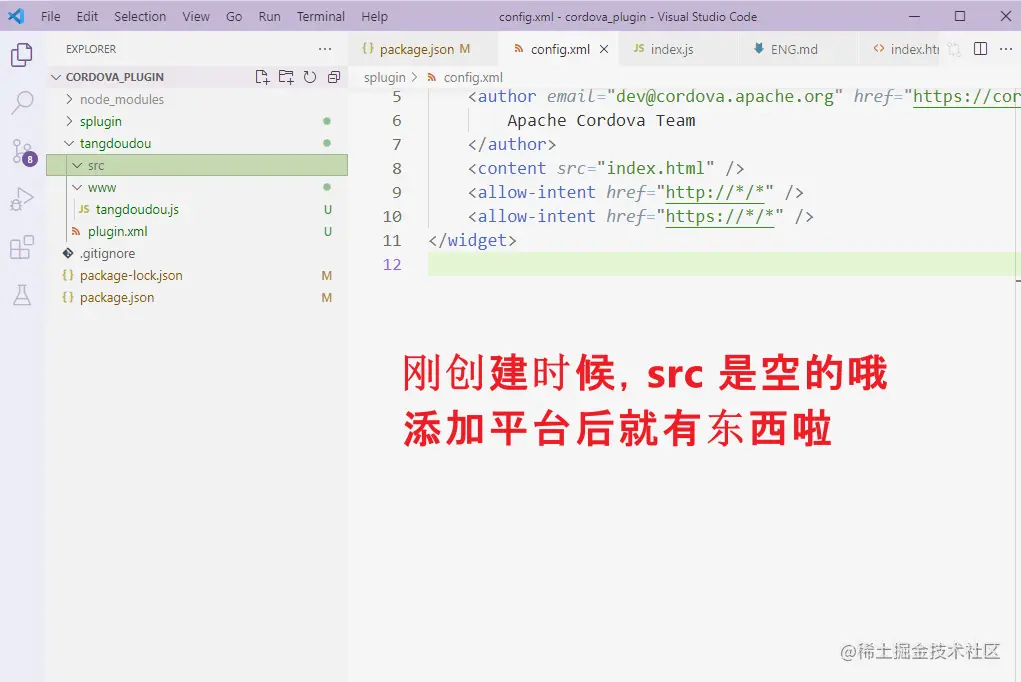Viewport: 1021px width, 682px height.
Task: Split the editor to the right
Action: click(980, 49)
